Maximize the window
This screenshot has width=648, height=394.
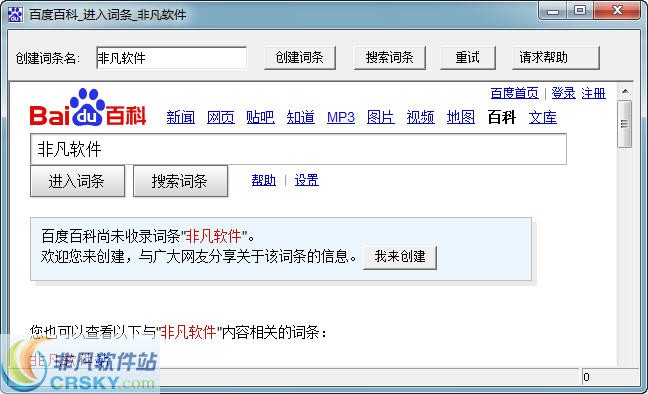(x=580, y=10)
